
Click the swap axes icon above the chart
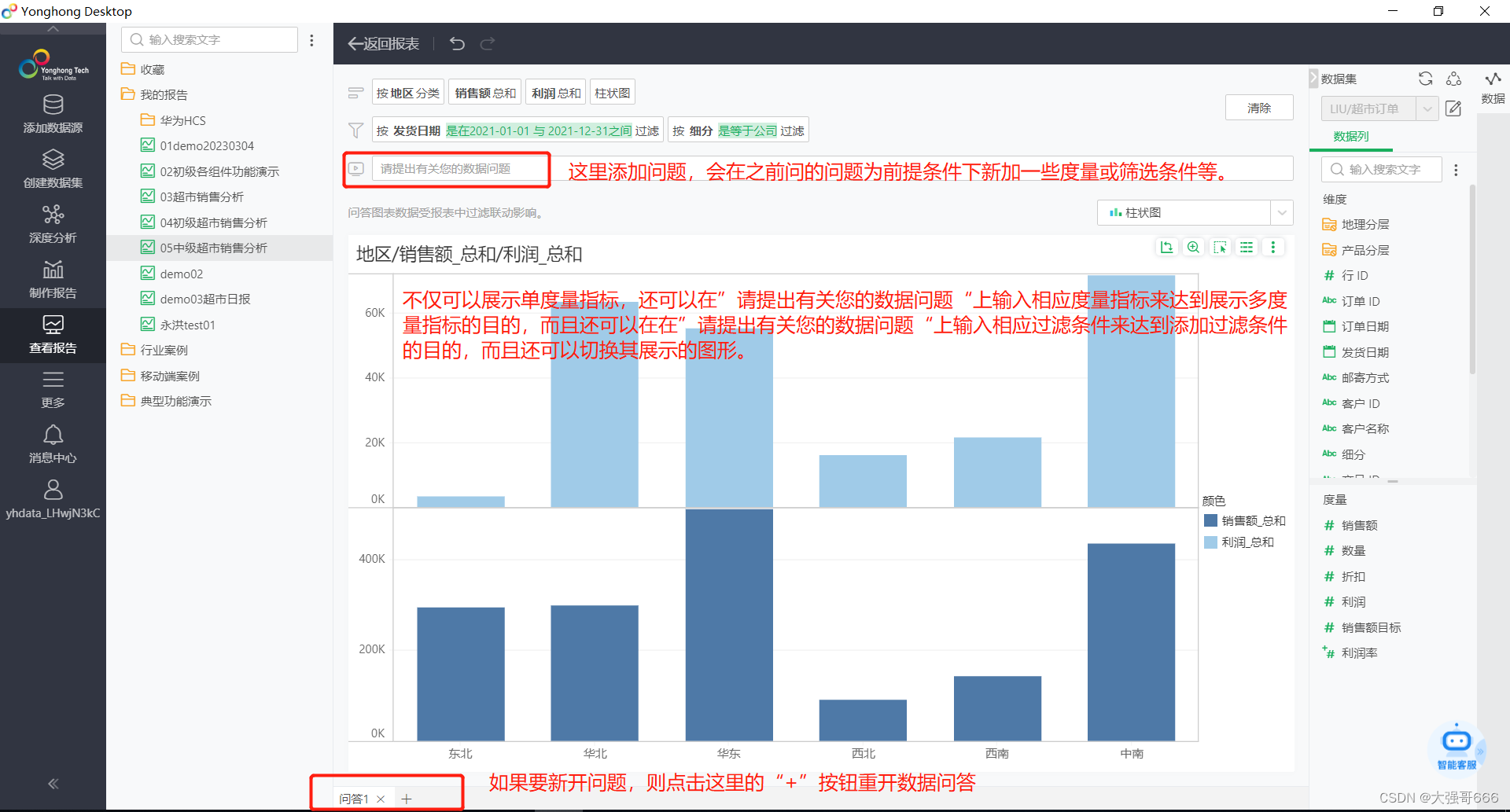pyautogui.click(x=1166, y=247)
